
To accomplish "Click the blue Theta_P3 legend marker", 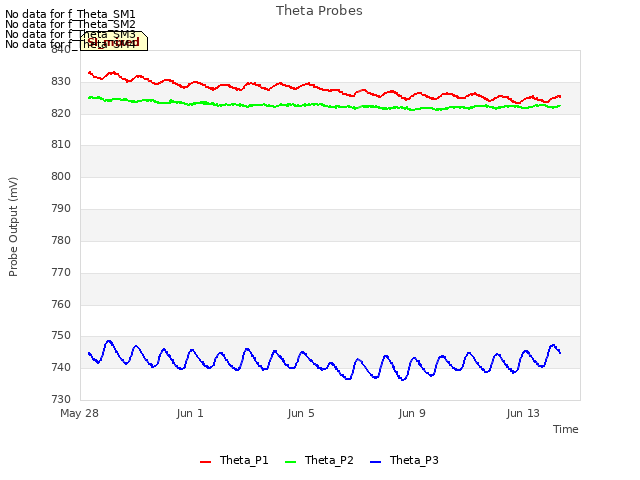I will [375, 462].
